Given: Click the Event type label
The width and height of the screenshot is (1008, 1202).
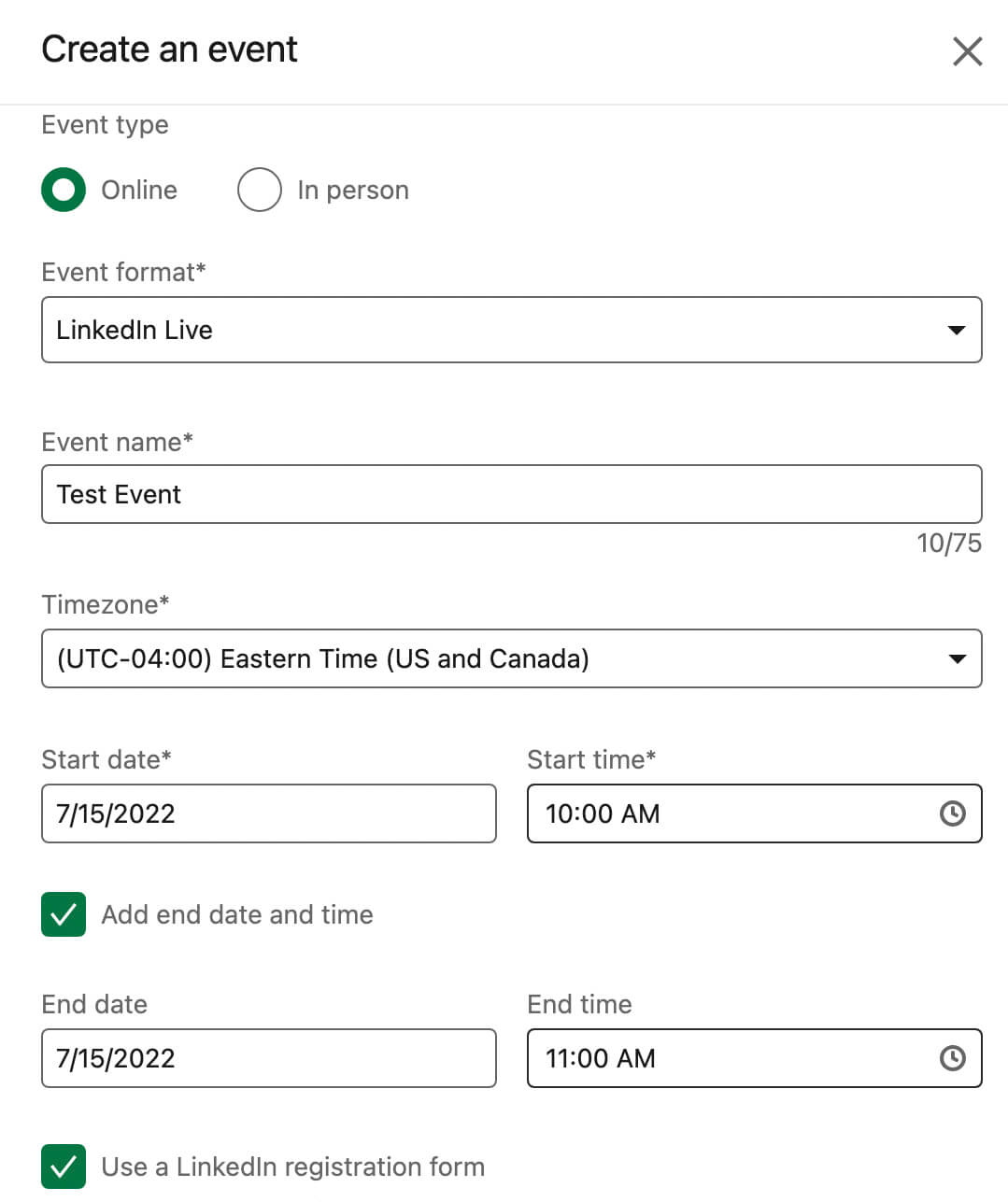Looking at the screenshot, I should coord(105,124).
